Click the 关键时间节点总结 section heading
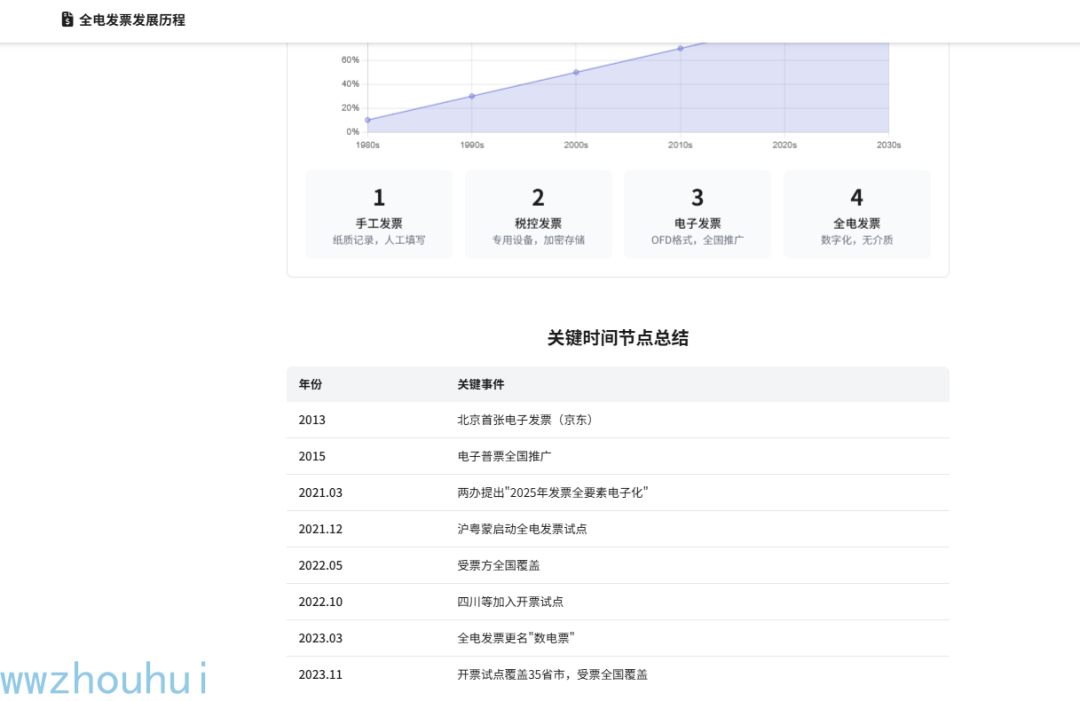This screenshot has width=1080, height=701. coord(618,338)
